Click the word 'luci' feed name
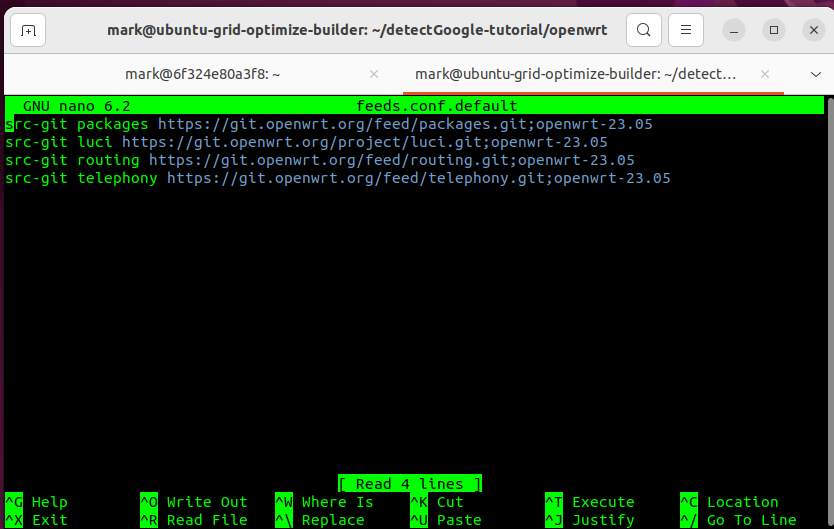 95,142
